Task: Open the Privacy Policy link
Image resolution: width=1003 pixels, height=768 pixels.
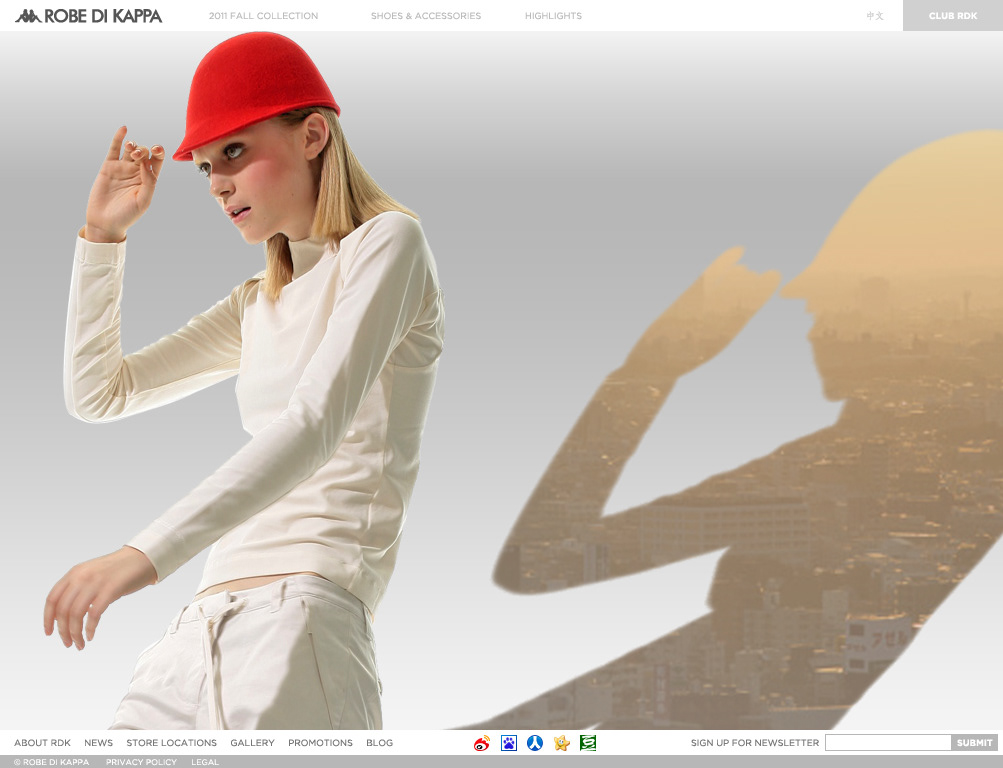Action: 141,762
